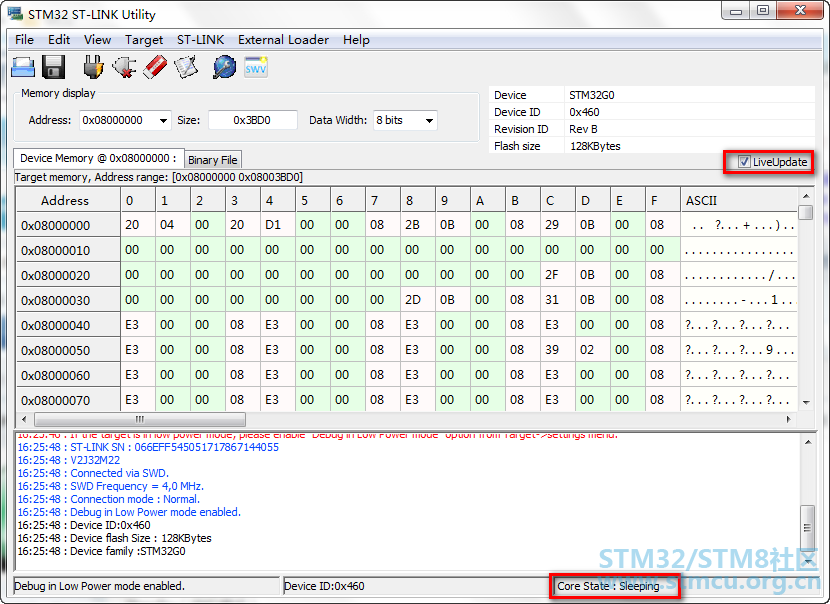830x604 pixels.
Task: Select row address 0x08000050
Action: [68, 350]
